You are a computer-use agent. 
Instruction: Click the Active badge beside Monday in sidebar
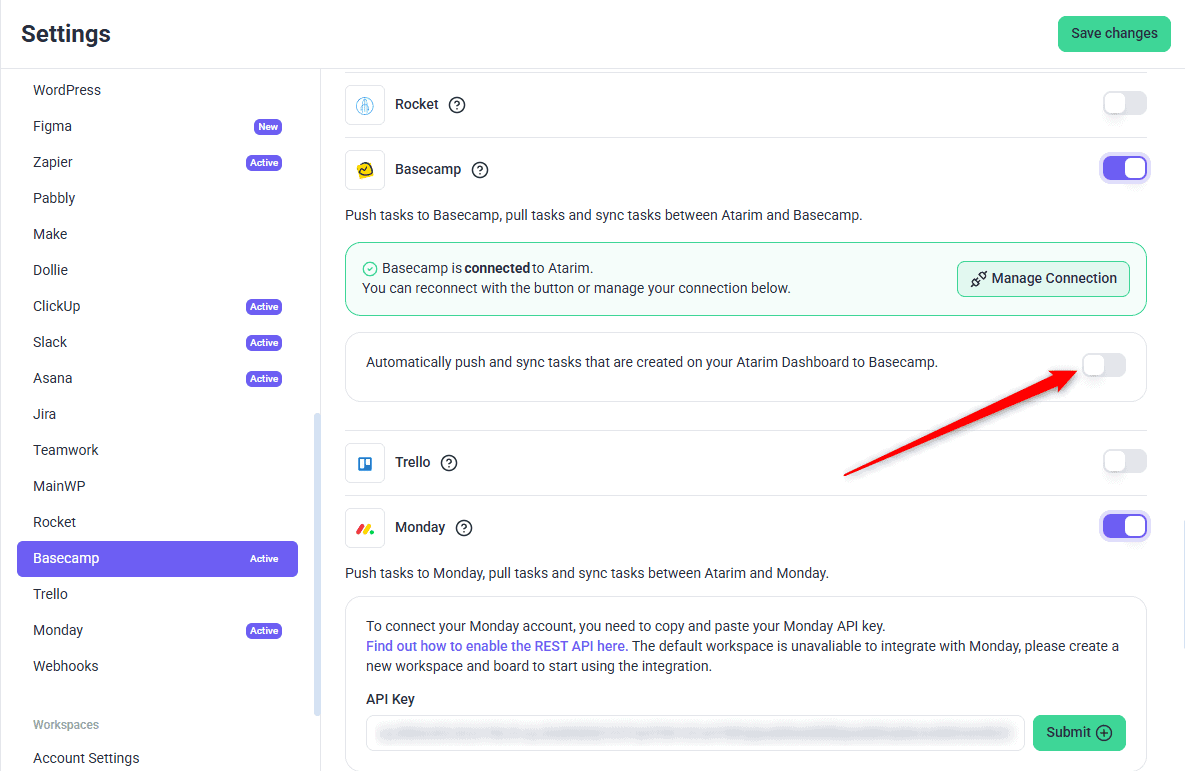264,630
